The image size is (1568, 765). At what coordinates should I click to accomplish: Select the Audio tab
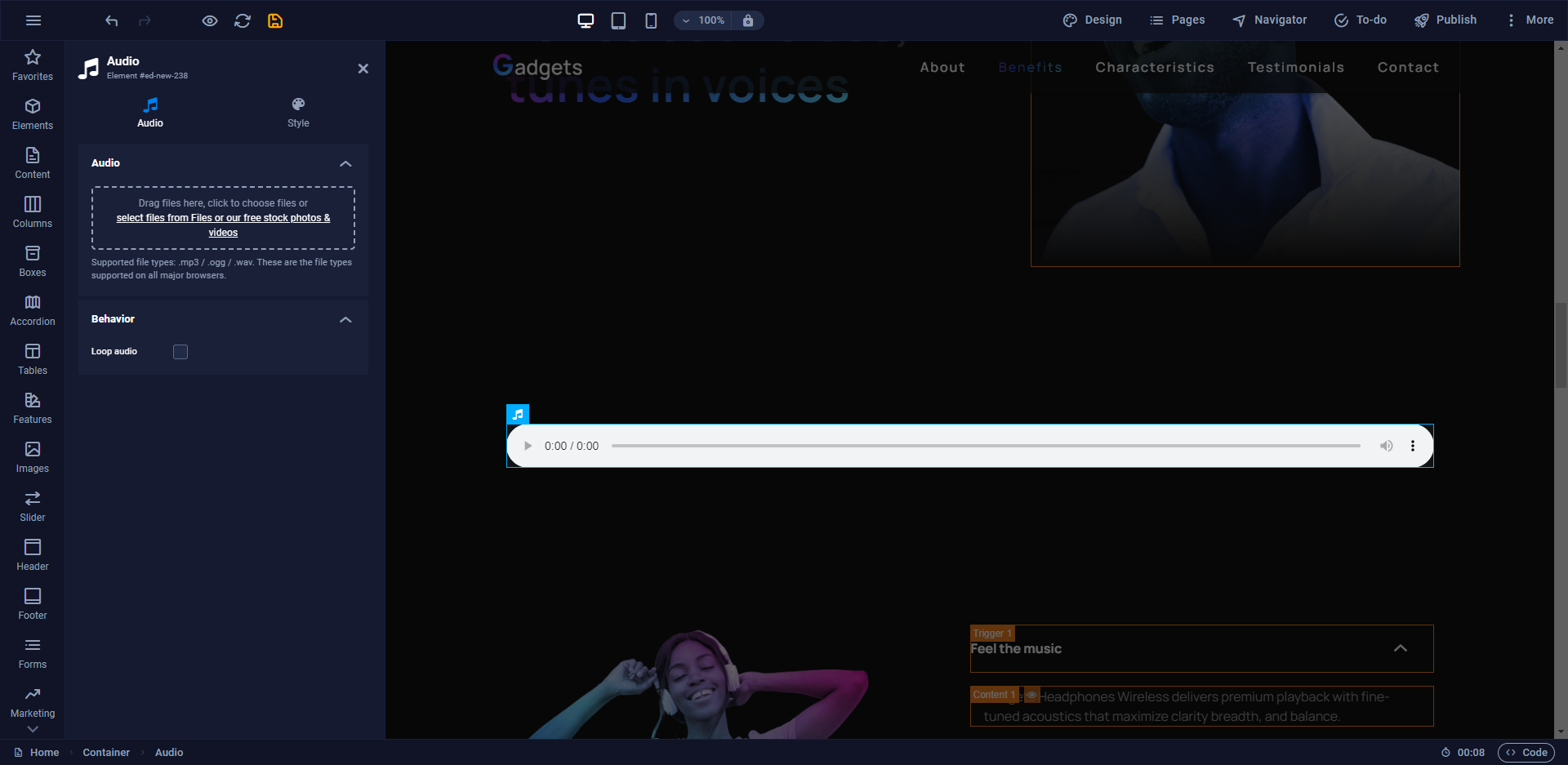point(150,113)
